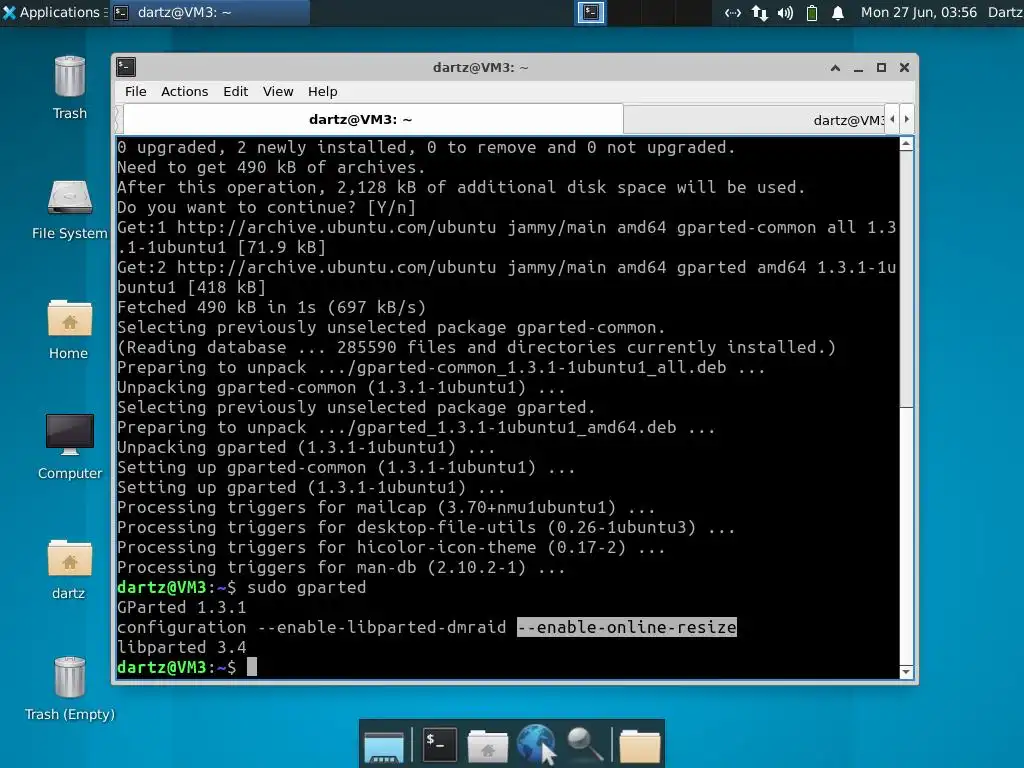Open the notification bell icon

[x=838, y=12]
